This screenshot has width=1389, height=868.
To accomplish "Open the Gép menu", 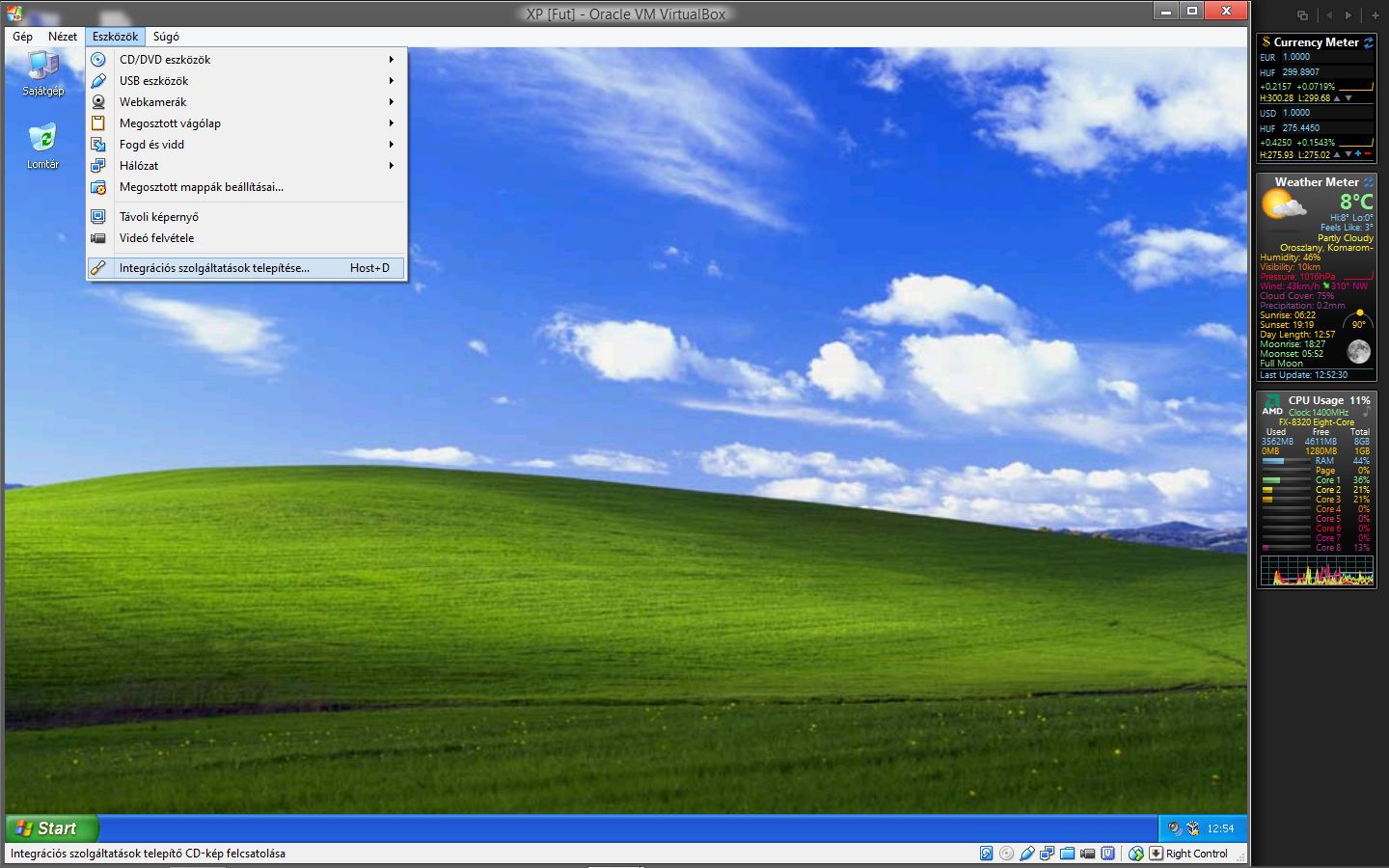I will (x=22, y=37).
